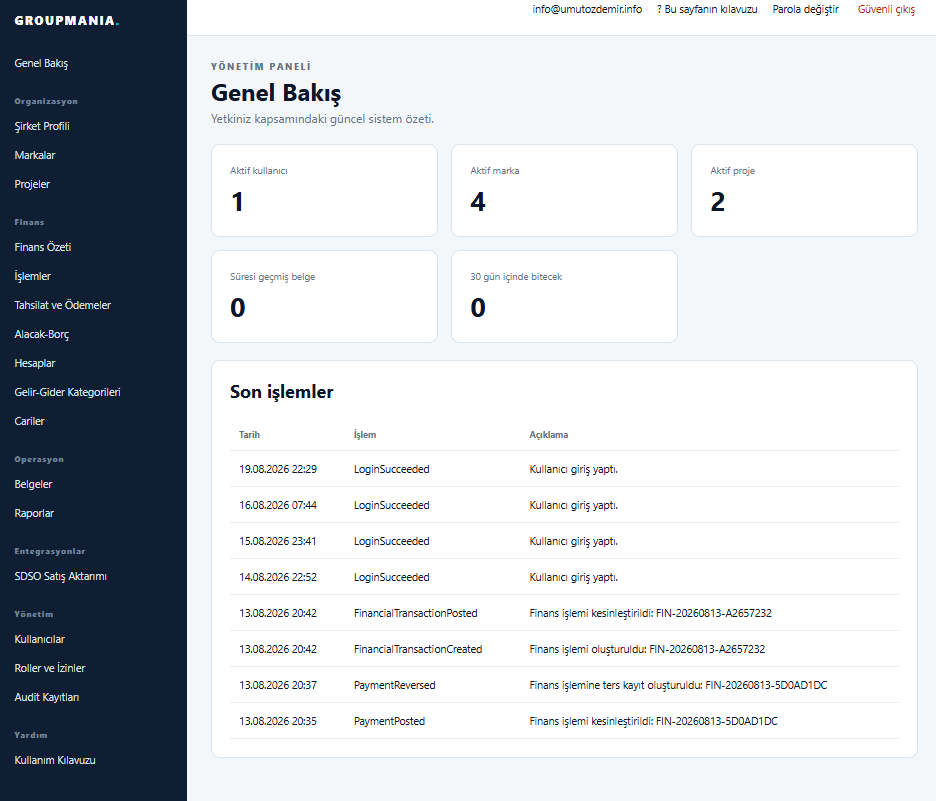Click the FinancialTransactionPosted cell
Screen dimensions: 936x801
pyautogui.click(x=415, y=613)
